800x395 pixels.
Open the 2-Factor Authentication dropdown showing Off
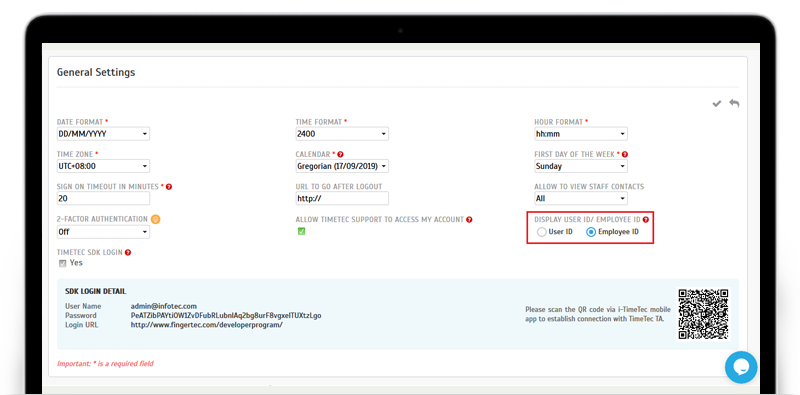click(x=103, y=232)
